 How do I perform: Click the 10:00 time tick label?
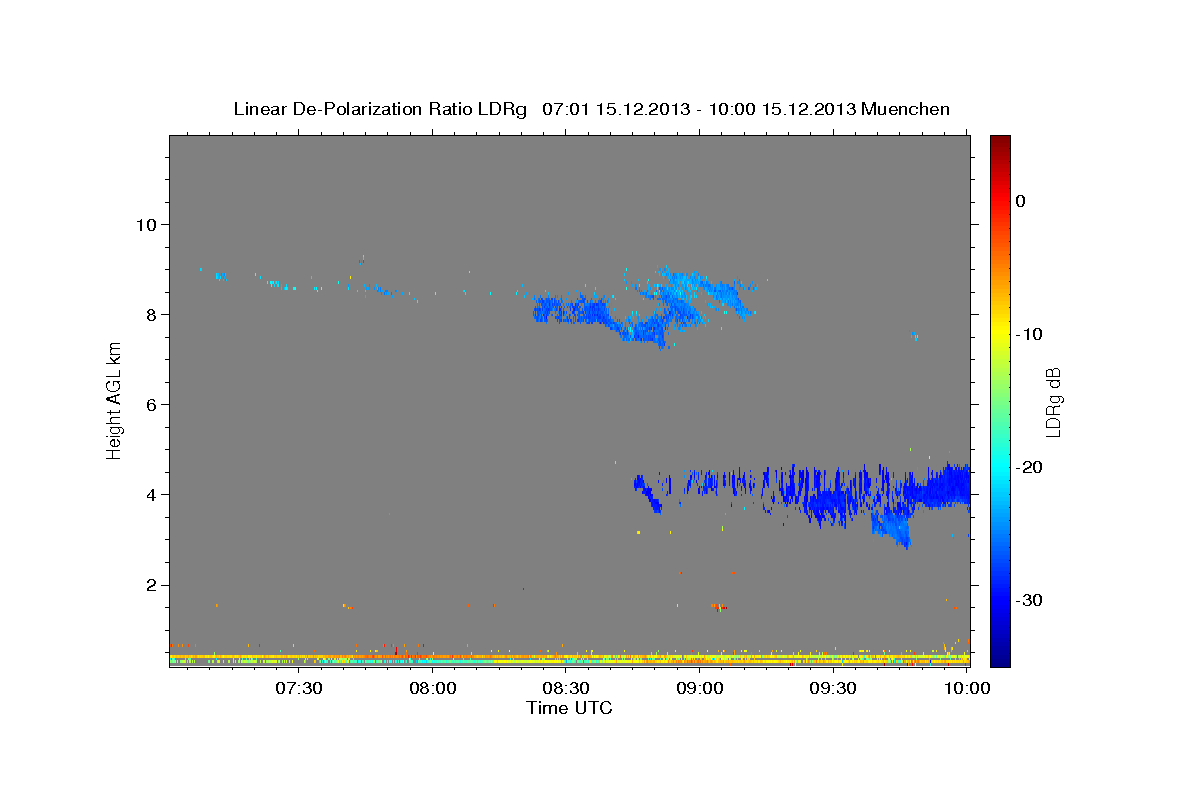click(967, 688)
